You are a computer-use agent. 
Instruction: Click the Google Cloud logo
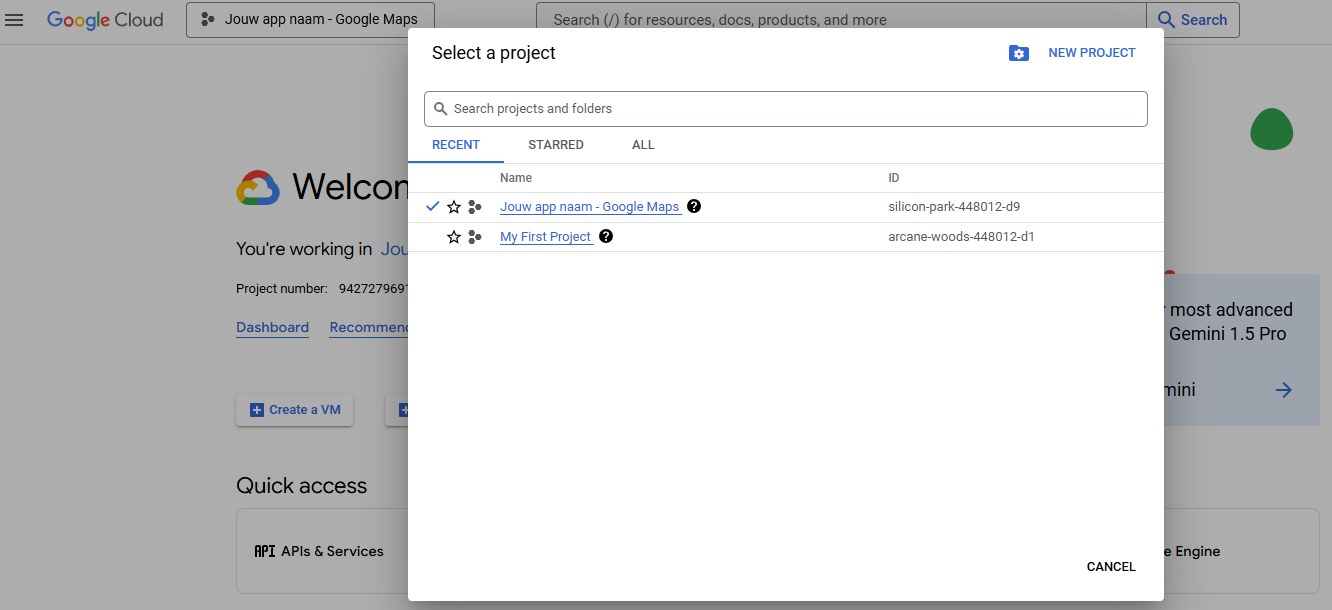[x=105, y=20]
